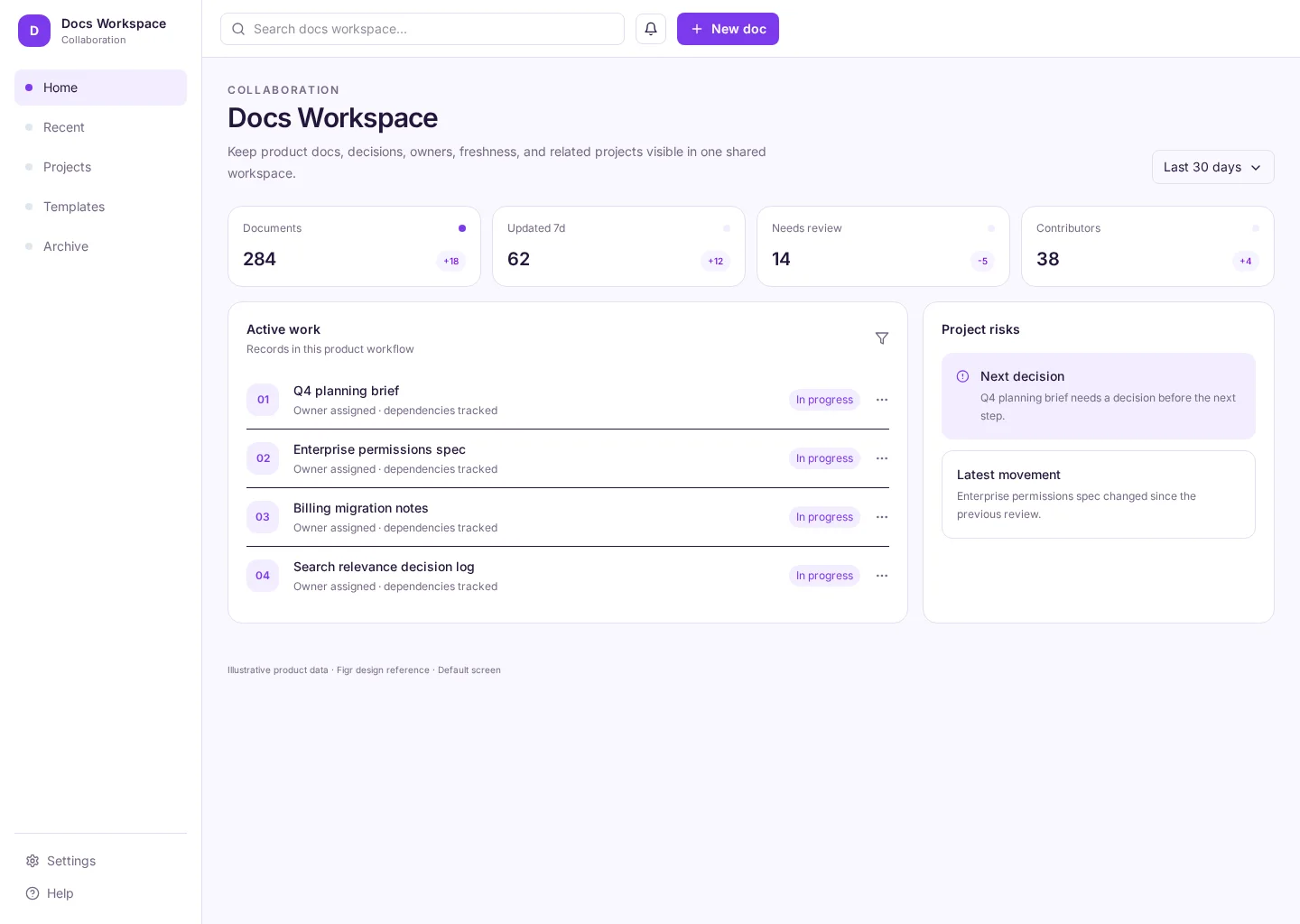The width and height of the screenshot is (1300, 924).
Task: Open the Updated 7d stat card
Action: point(618,246)
